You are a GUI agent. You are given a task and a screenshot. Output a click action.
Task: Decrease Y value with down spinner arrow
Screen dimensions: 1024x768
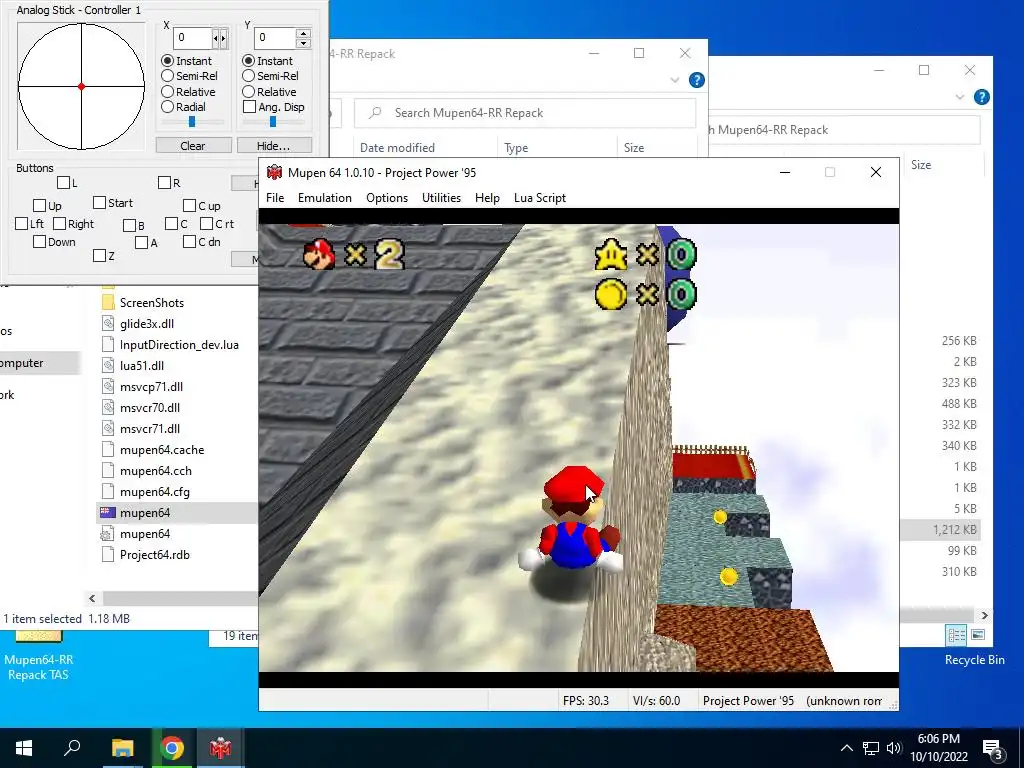coord(303,43)
